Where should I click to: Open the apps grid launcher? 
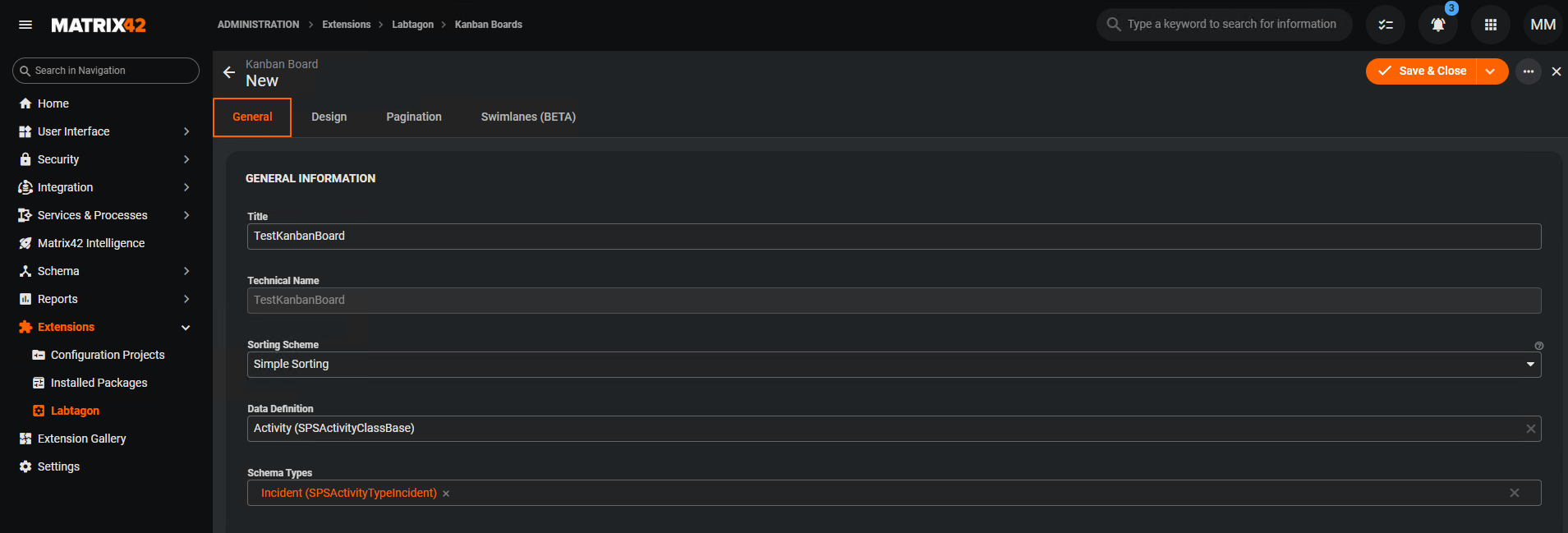coord(1490,25)
